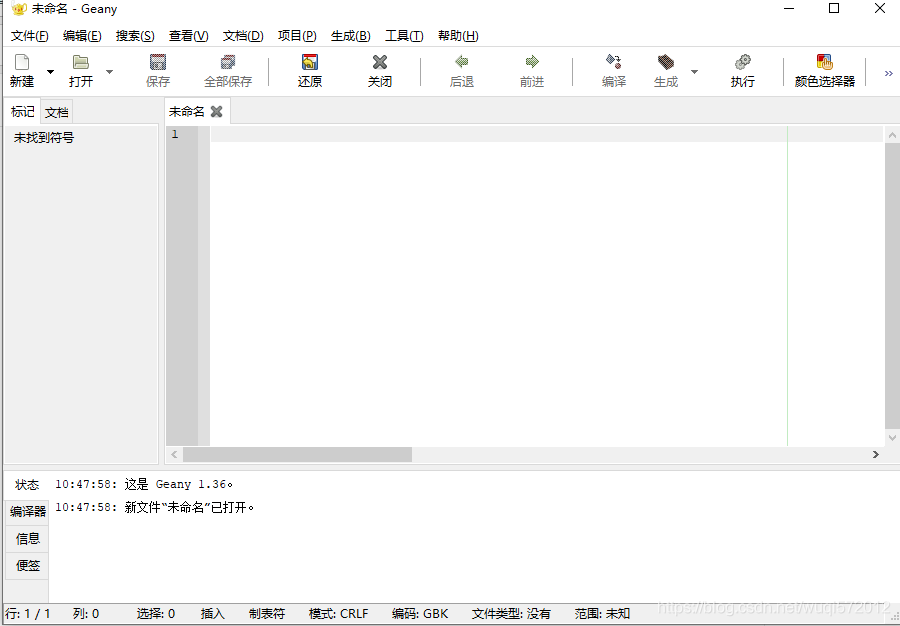
Task: Select the 状态 message tab
Action: point(27,485)
